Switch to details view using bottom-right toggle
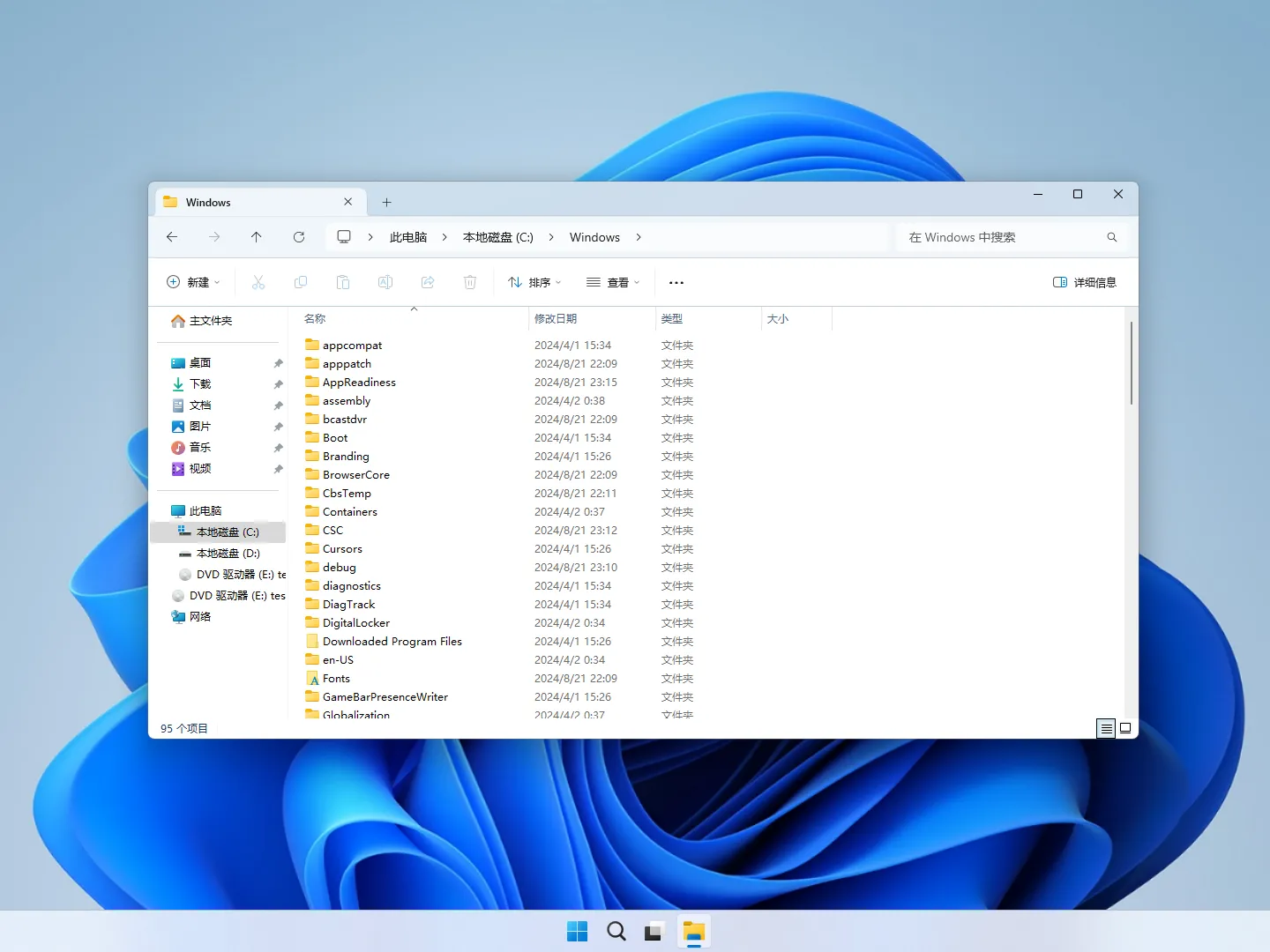The width and height of the screenshot is (1270, 952). [1106, 728]
